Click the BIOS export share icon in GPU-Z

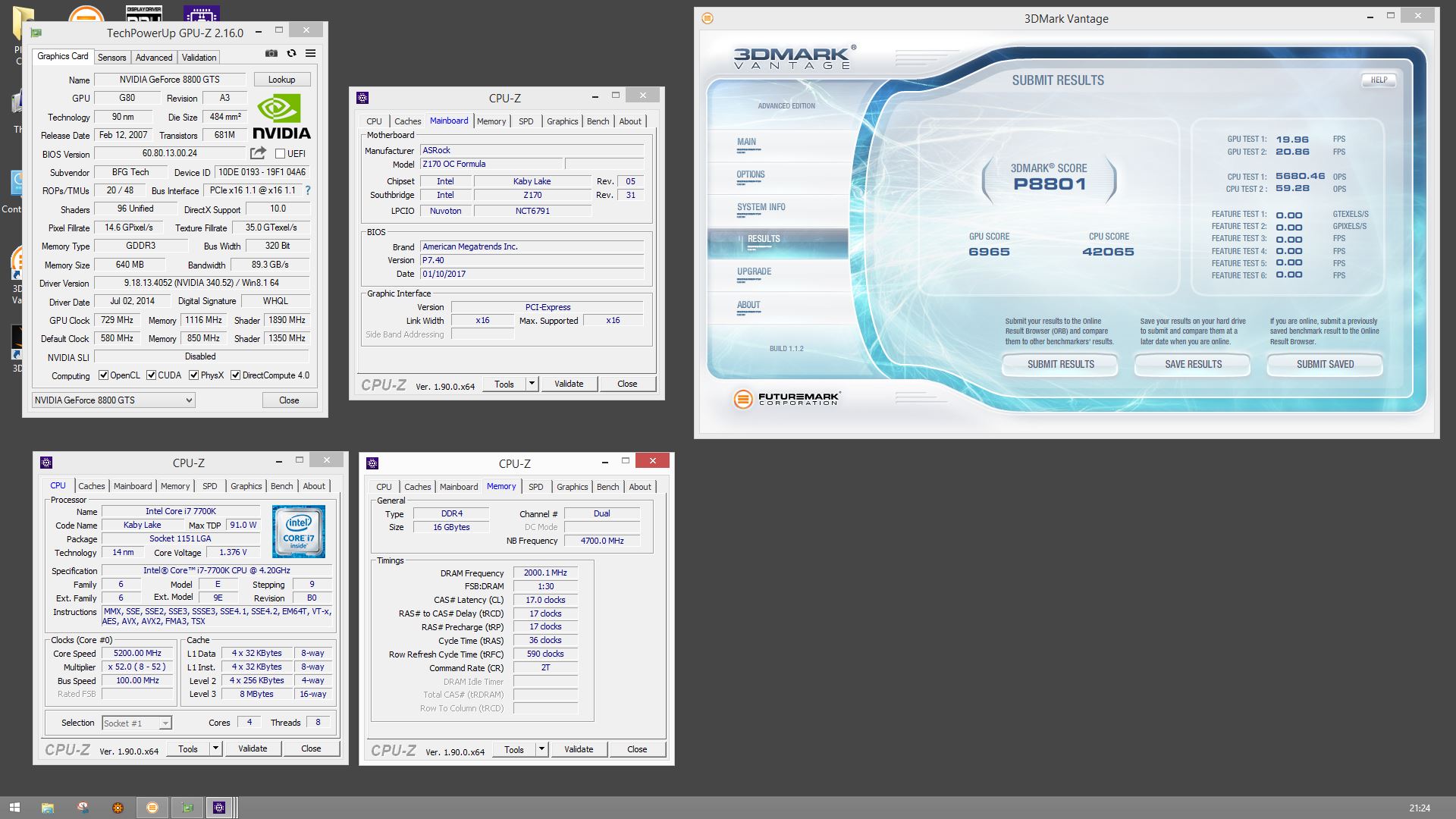point(258,153)
